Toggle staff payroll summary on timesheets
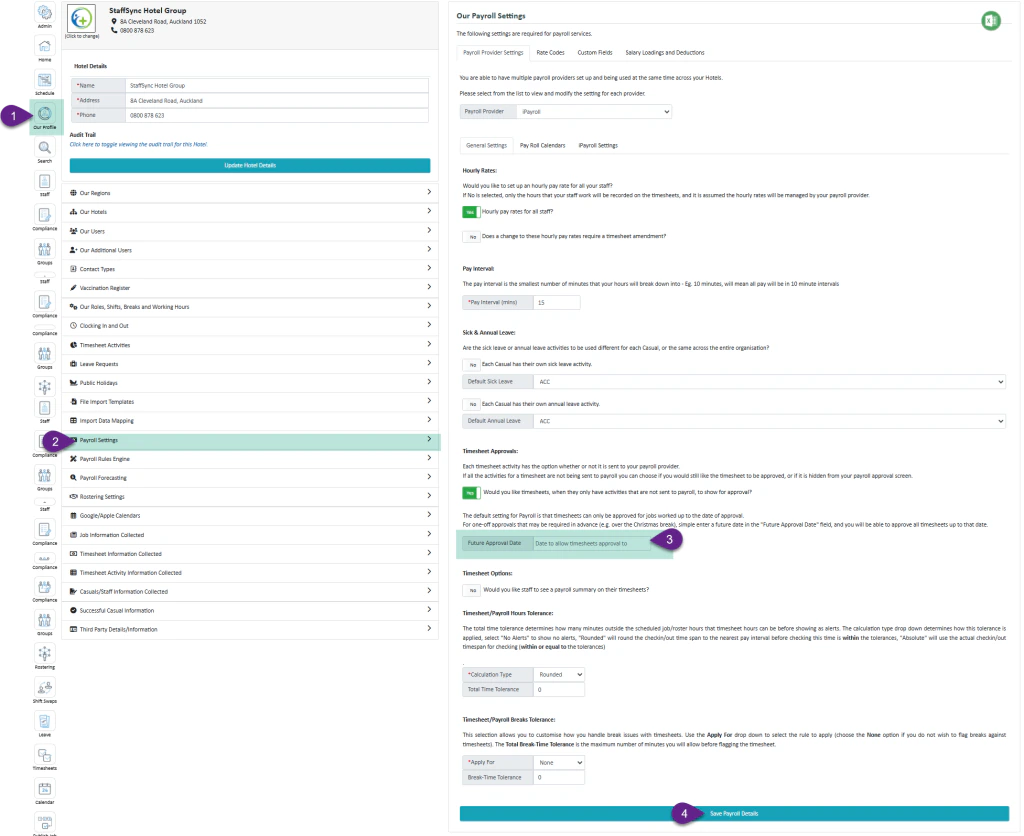 click(x=471, y=590)
